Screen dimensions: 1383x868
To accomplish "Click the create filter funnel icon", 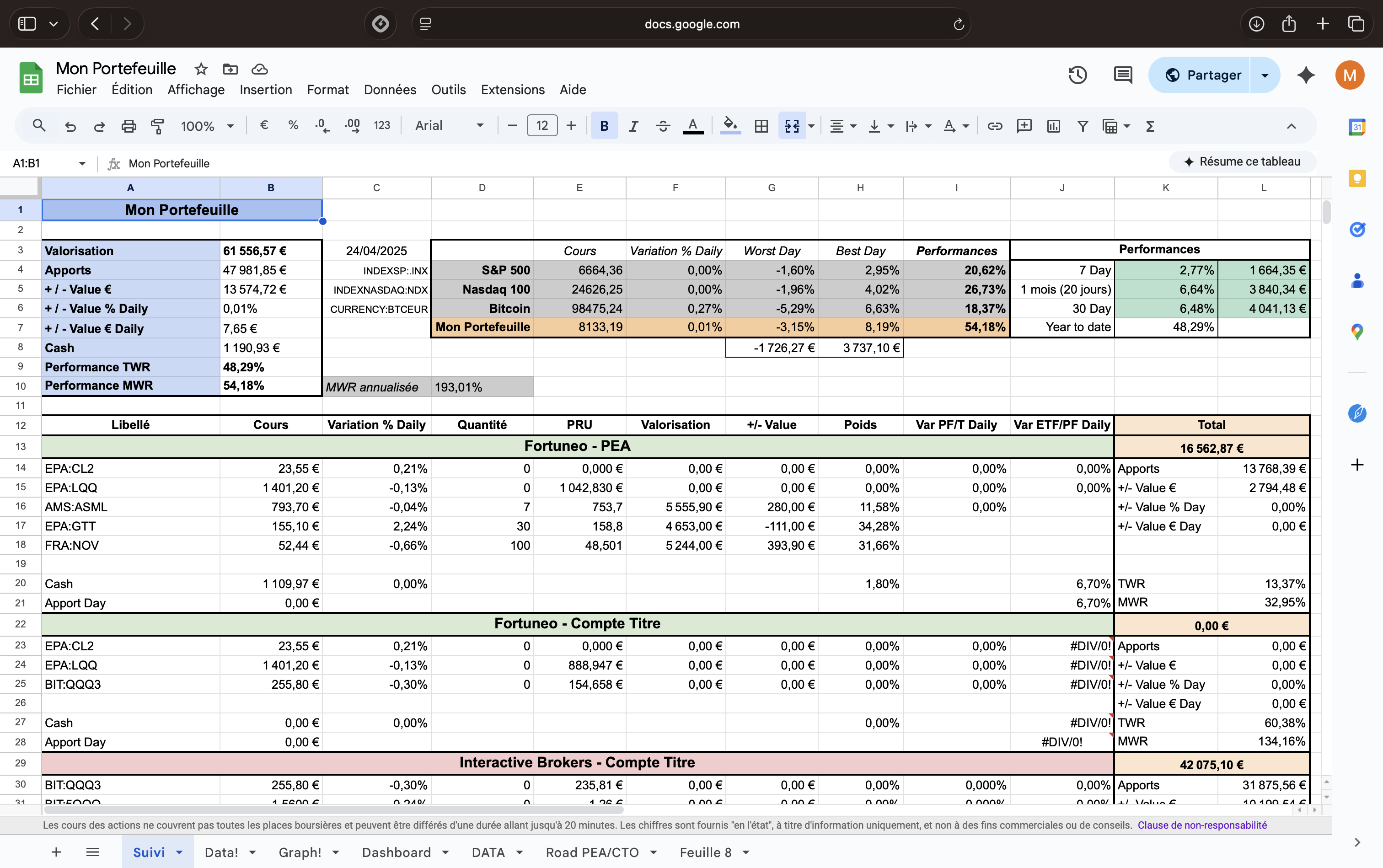I will pos(1082,126).
